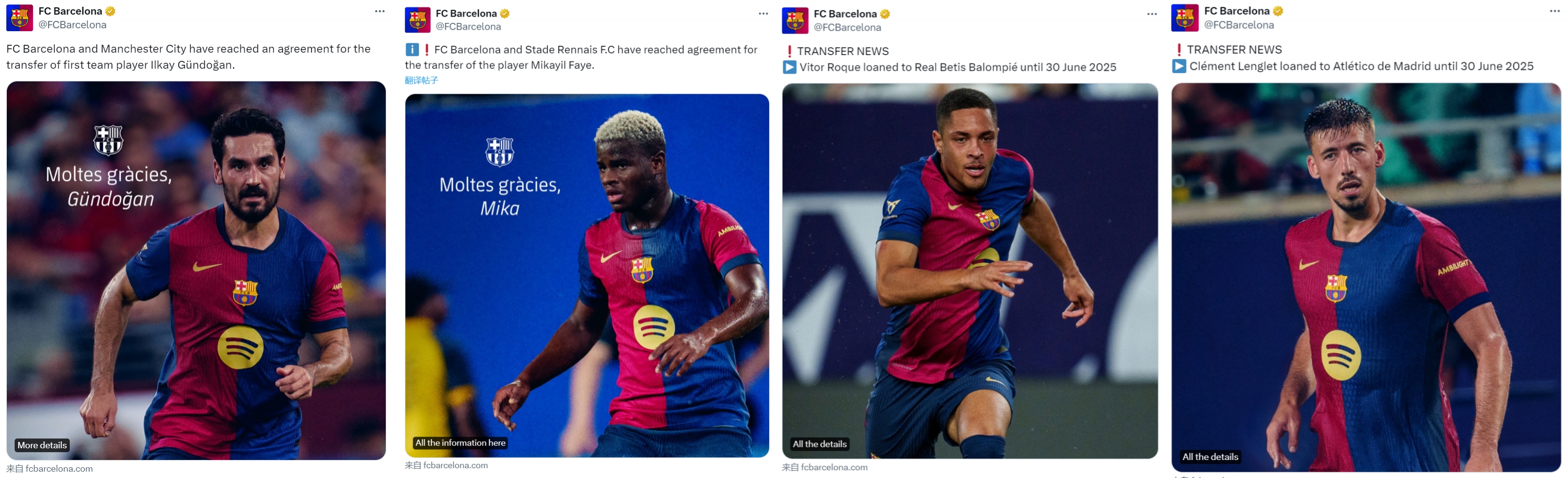Click FC Barcelona avatar on the Gündoğan tweet
The height and width of the screenshot is (478, 1568).
tap(20, 18)
